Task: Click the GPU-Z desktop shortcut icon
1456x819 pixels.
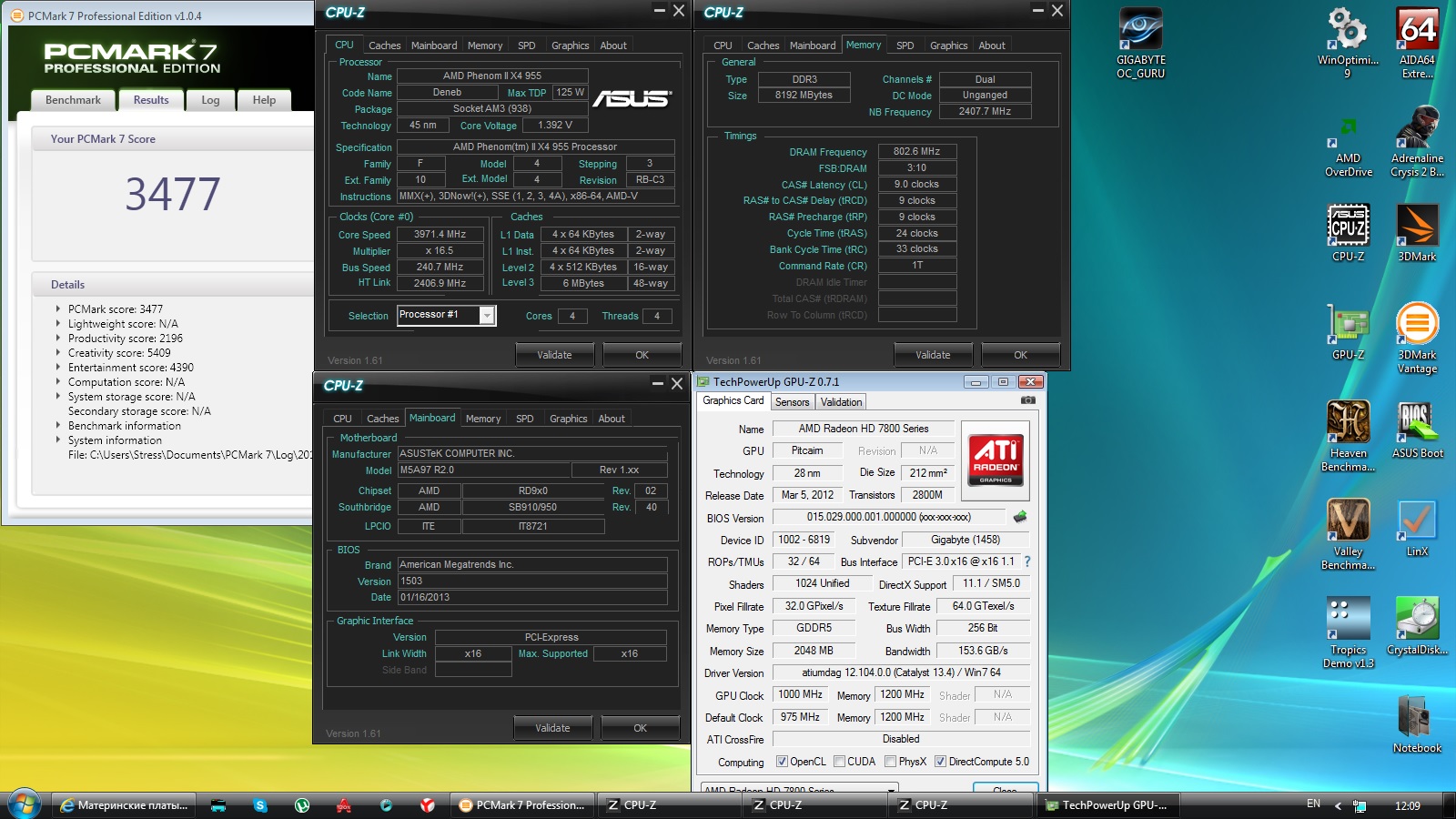Action: pos(1348,331)
